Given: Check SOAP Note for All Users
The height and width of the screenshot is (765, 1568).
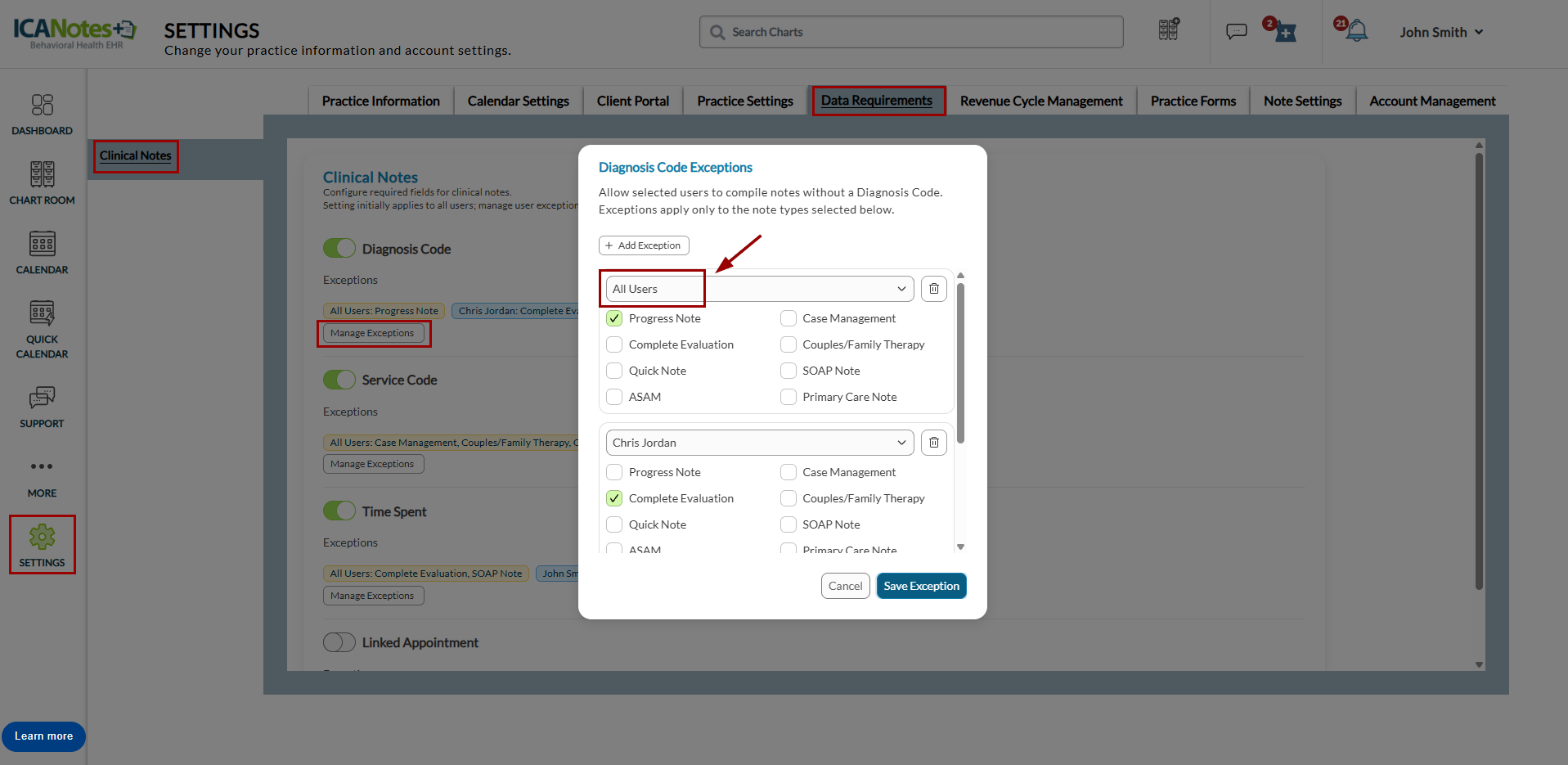Looking at the screenshot, I should click(x=788, y=371).
